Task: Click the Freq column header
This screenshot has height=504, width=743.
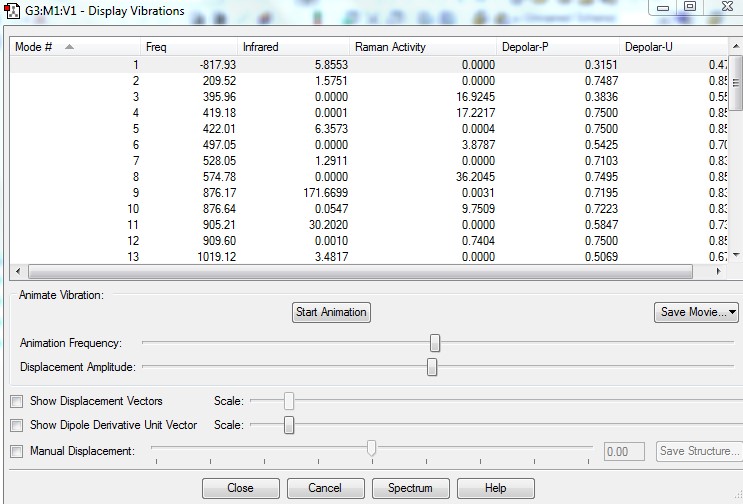Action: 189,47
